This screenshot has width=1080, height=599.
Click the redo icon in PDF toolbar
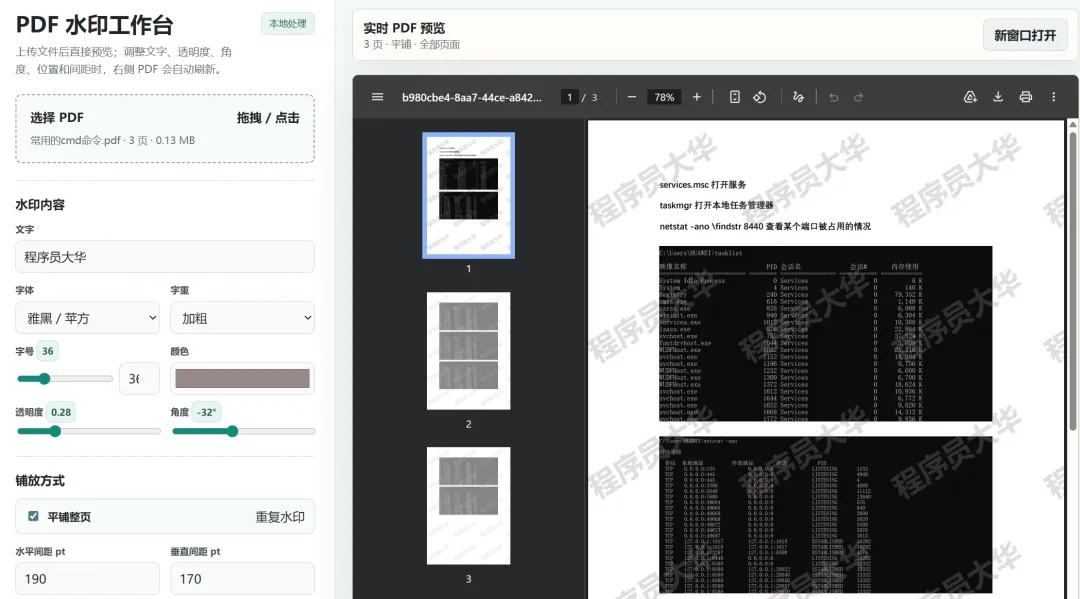(858, 97)
